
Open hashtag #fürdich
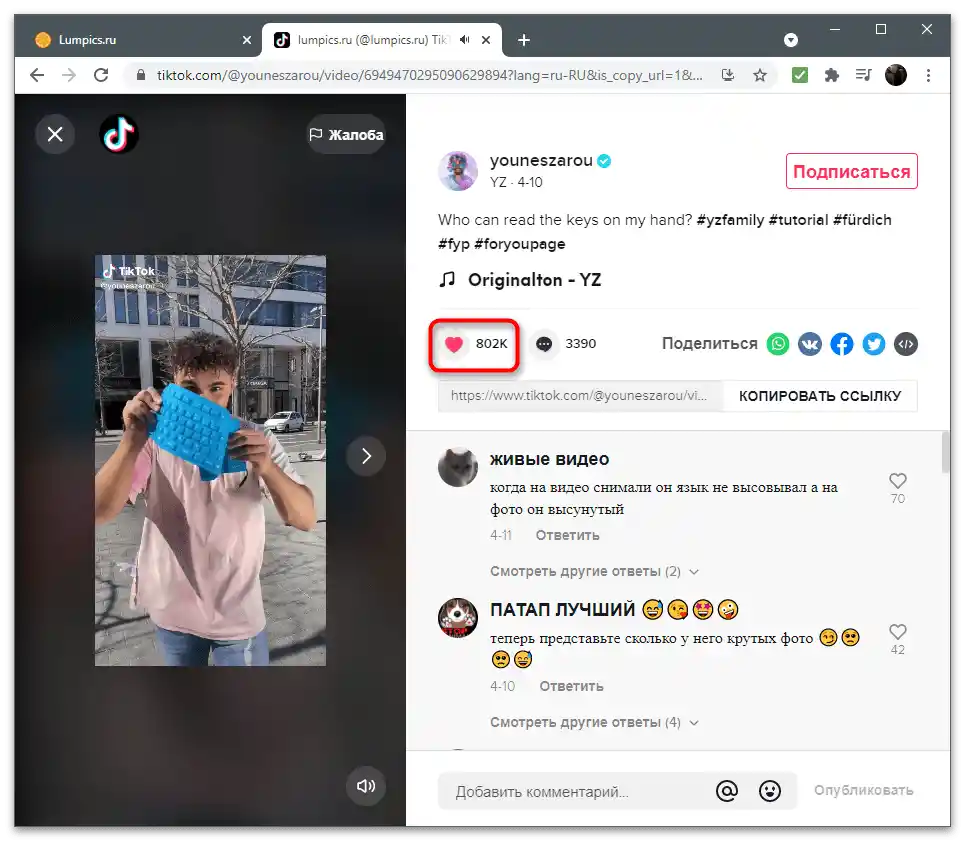(862, 220)
